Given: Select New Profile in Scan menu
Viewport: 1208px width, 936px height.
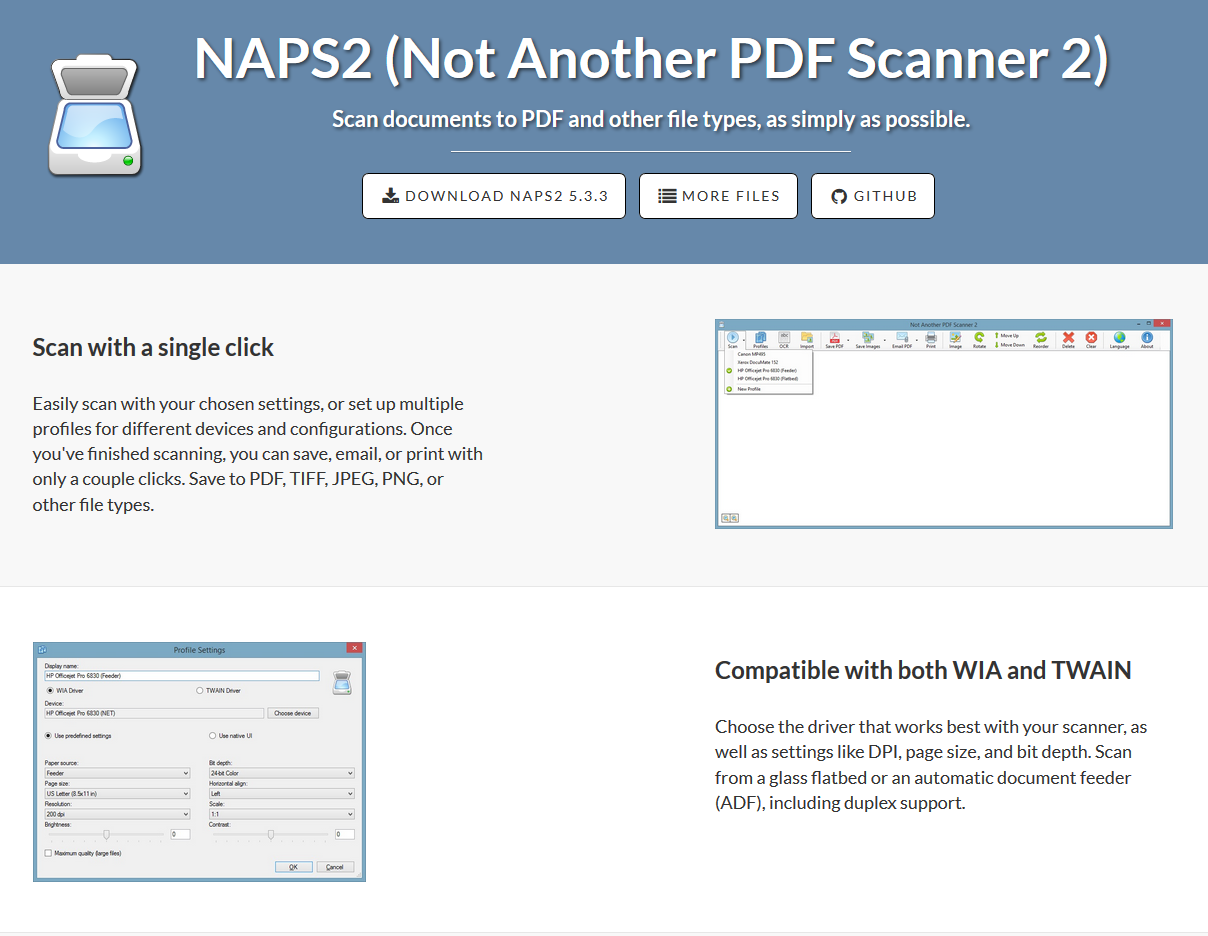Looking at the screenshot, I should 749,389.
